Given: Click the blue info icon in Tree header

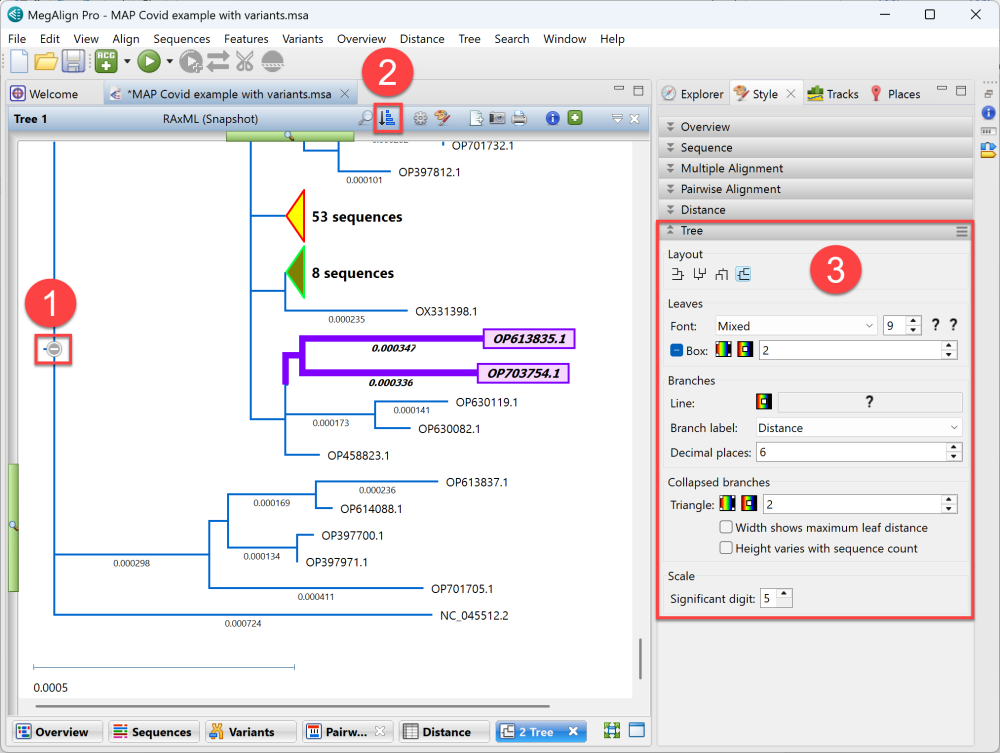Looking at the screenshot, I should [553, 118].
